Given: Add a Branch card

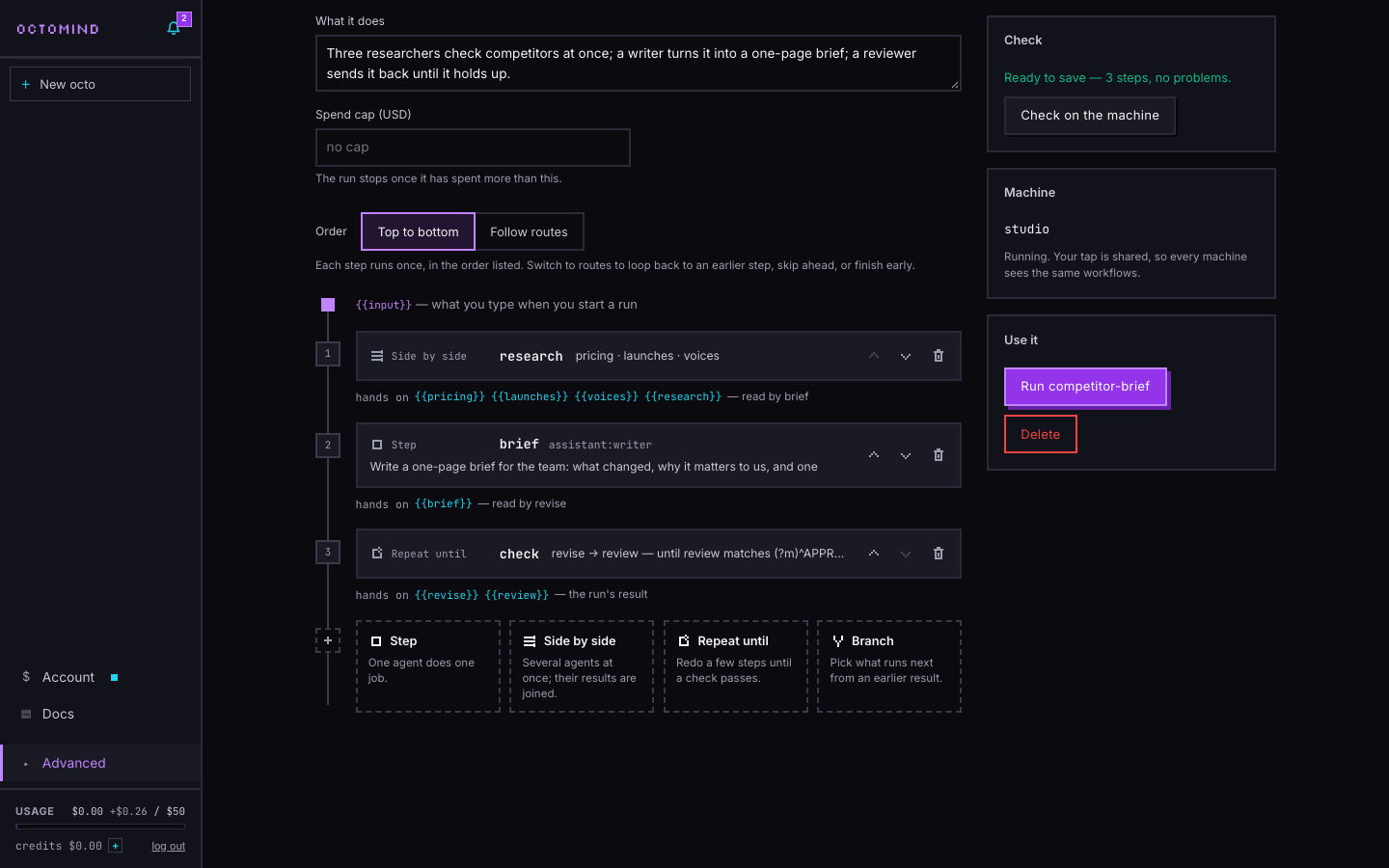Looking at the screenshot, I should (889, 666).
